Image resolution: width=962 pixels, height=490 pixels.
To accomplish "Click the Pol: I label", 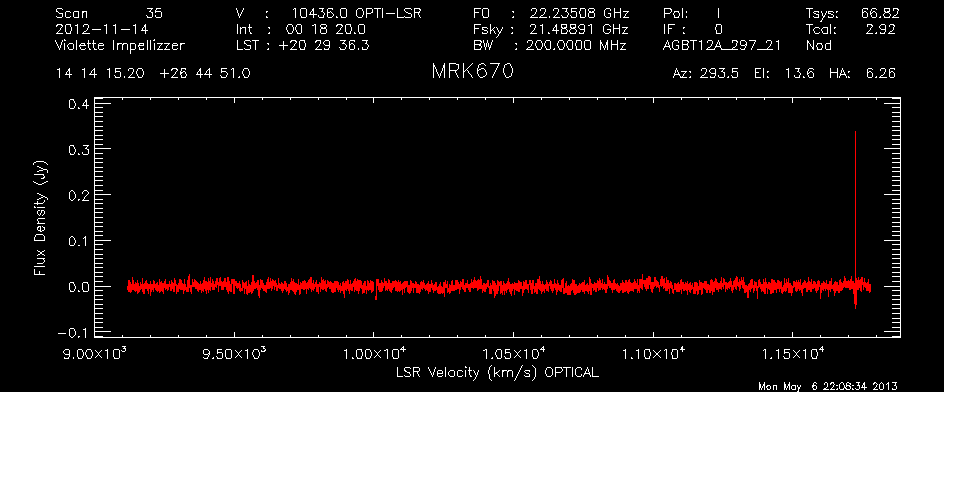I will coord(691,13).
